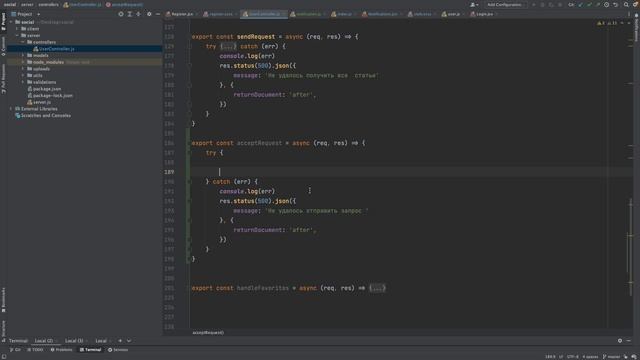Image resolution: width=640 pixels, height=360 pixels.
Task: Click the Select Opened File target icon
Action: click(x=121, y=14)
